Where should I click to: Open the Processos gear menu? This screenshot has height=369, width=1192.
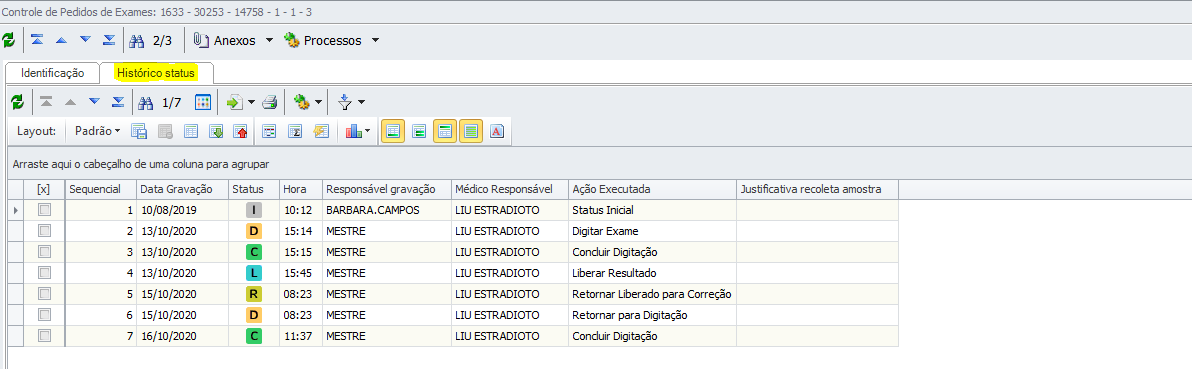point(331,40)
